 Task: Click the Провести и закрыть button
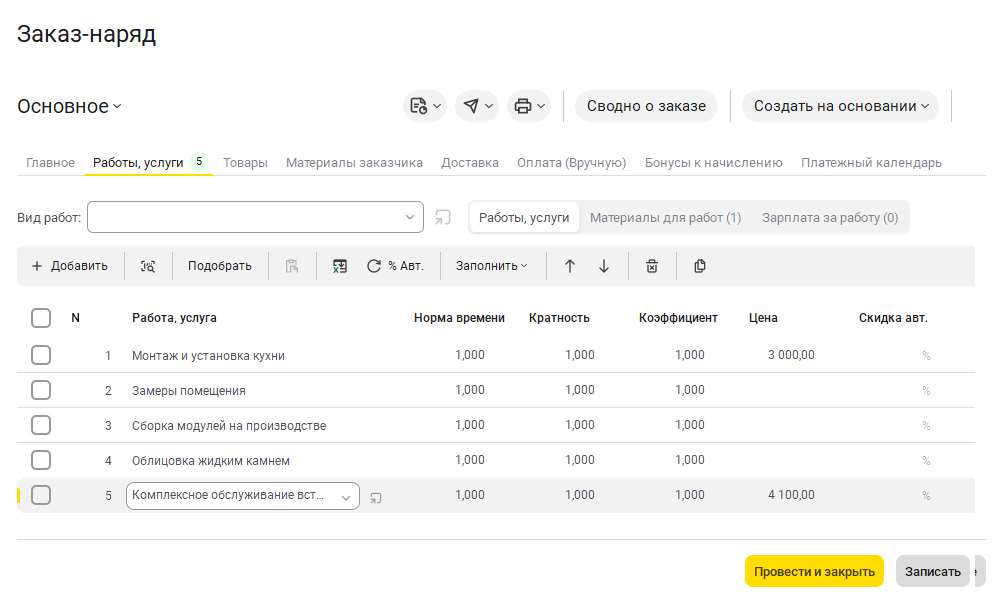point(814,572)
